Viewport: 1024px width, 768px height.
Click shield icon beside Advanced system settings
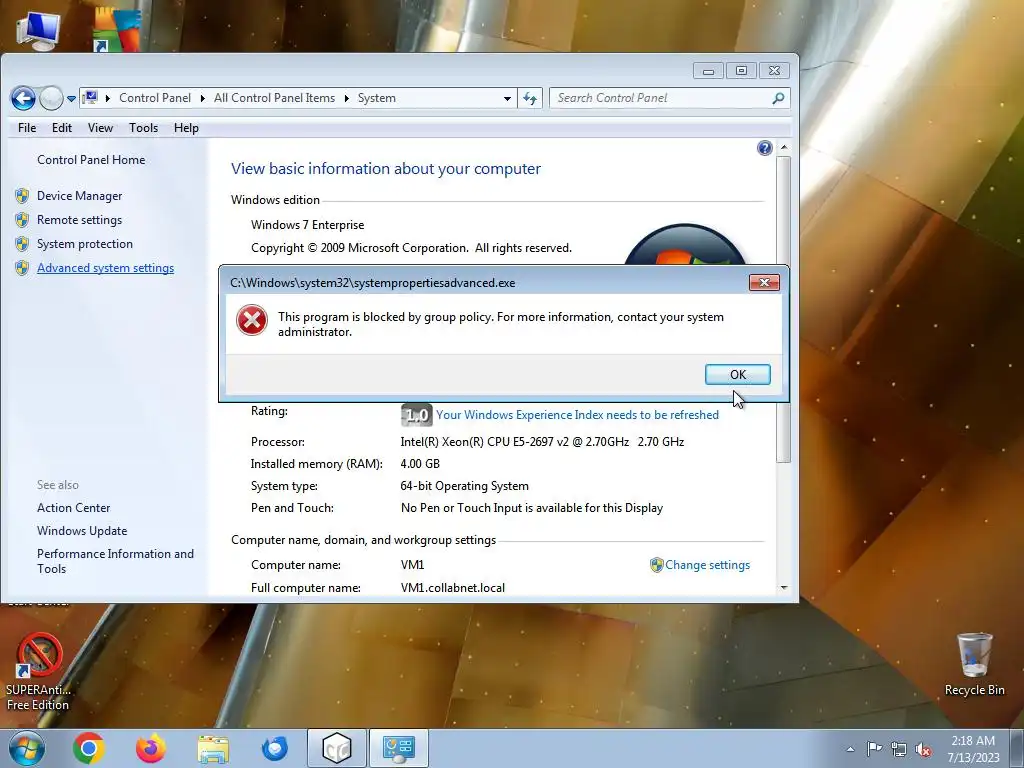point(22,268)
